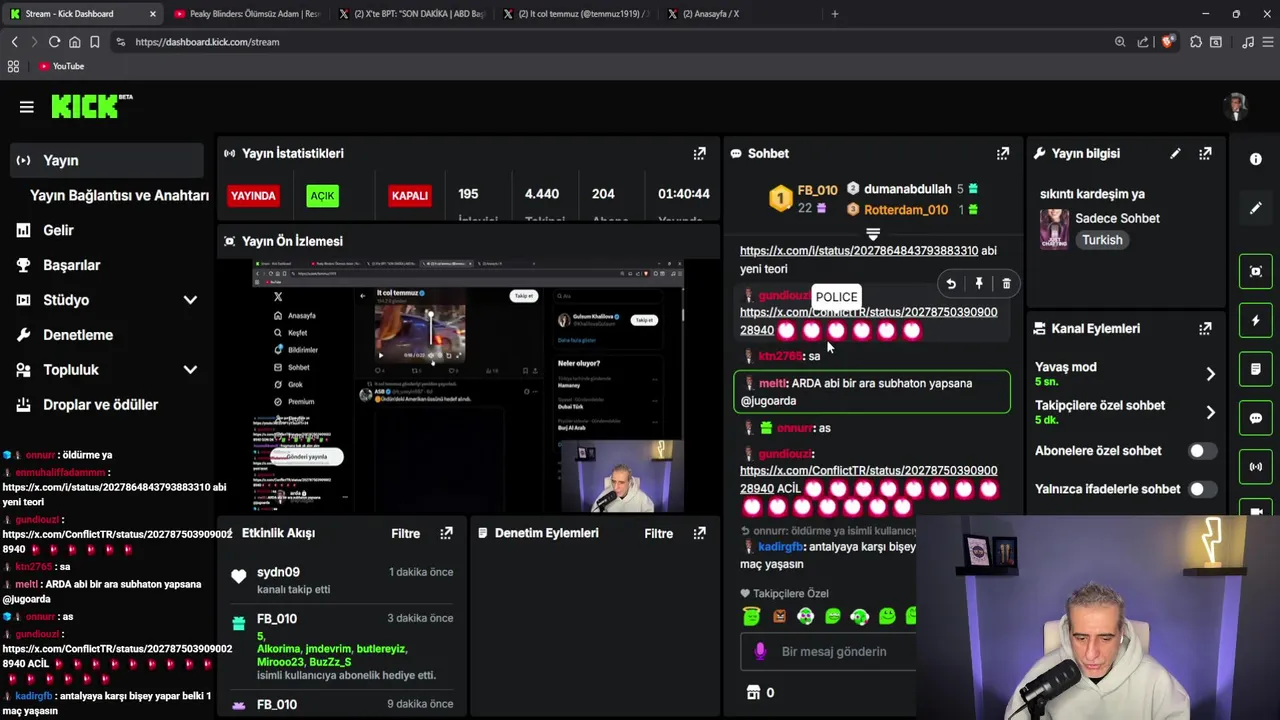Click Sadece Sohbet category name
Screen dimensions: 1280x720
click(x=1117, y=218)
